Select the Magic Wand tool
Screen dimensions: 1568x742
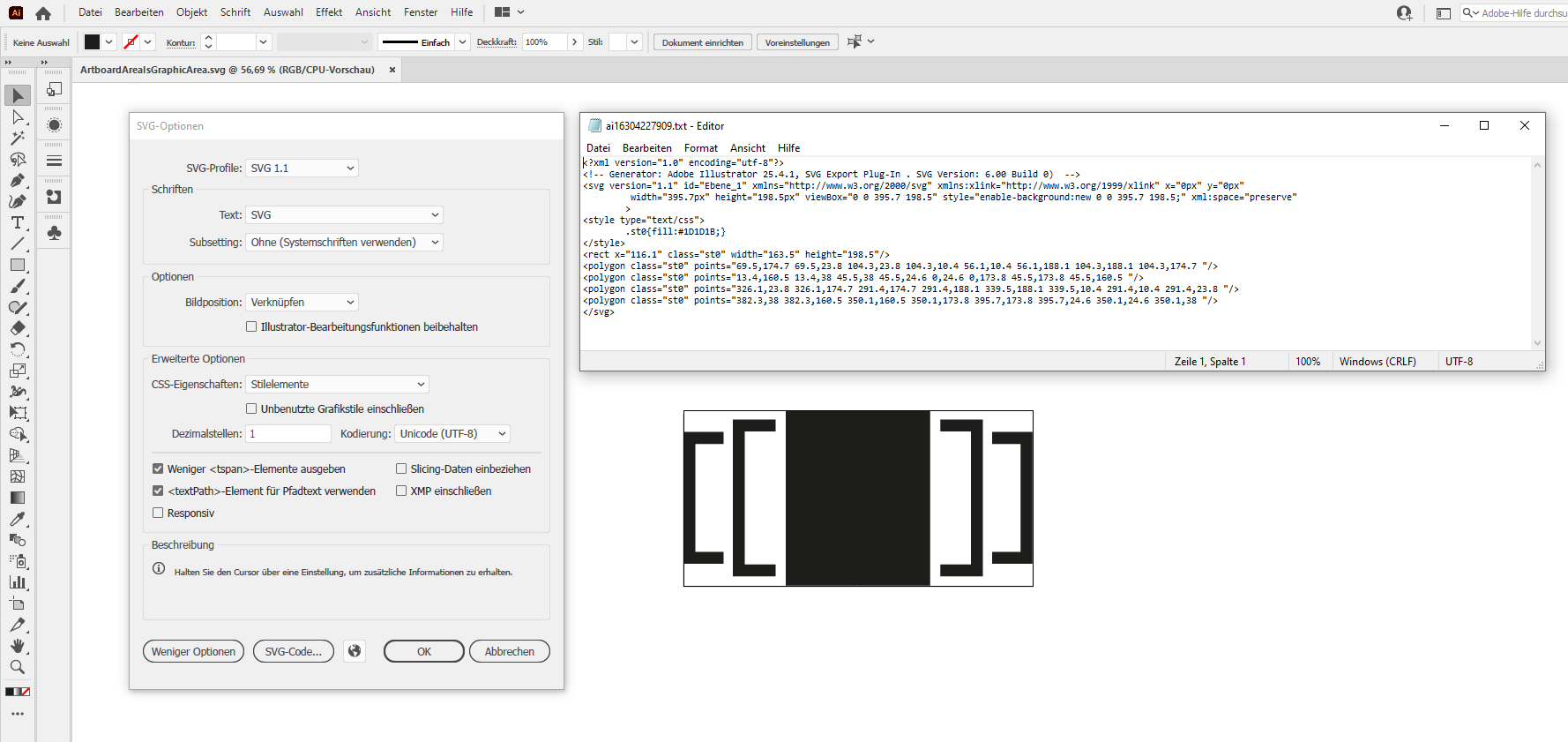(x=18, y=139)
